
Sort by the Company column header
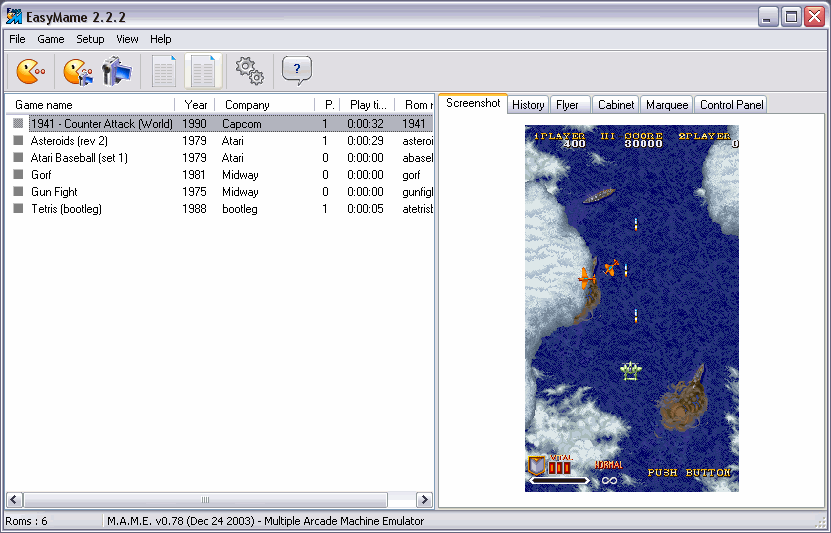(x=264, y=105)
